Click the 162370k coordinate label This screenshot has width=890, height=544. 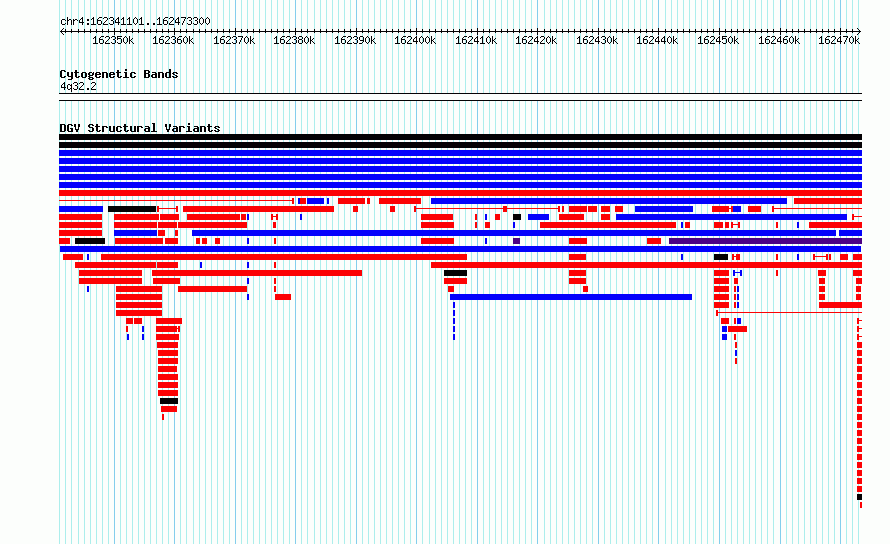coord(234,40)
